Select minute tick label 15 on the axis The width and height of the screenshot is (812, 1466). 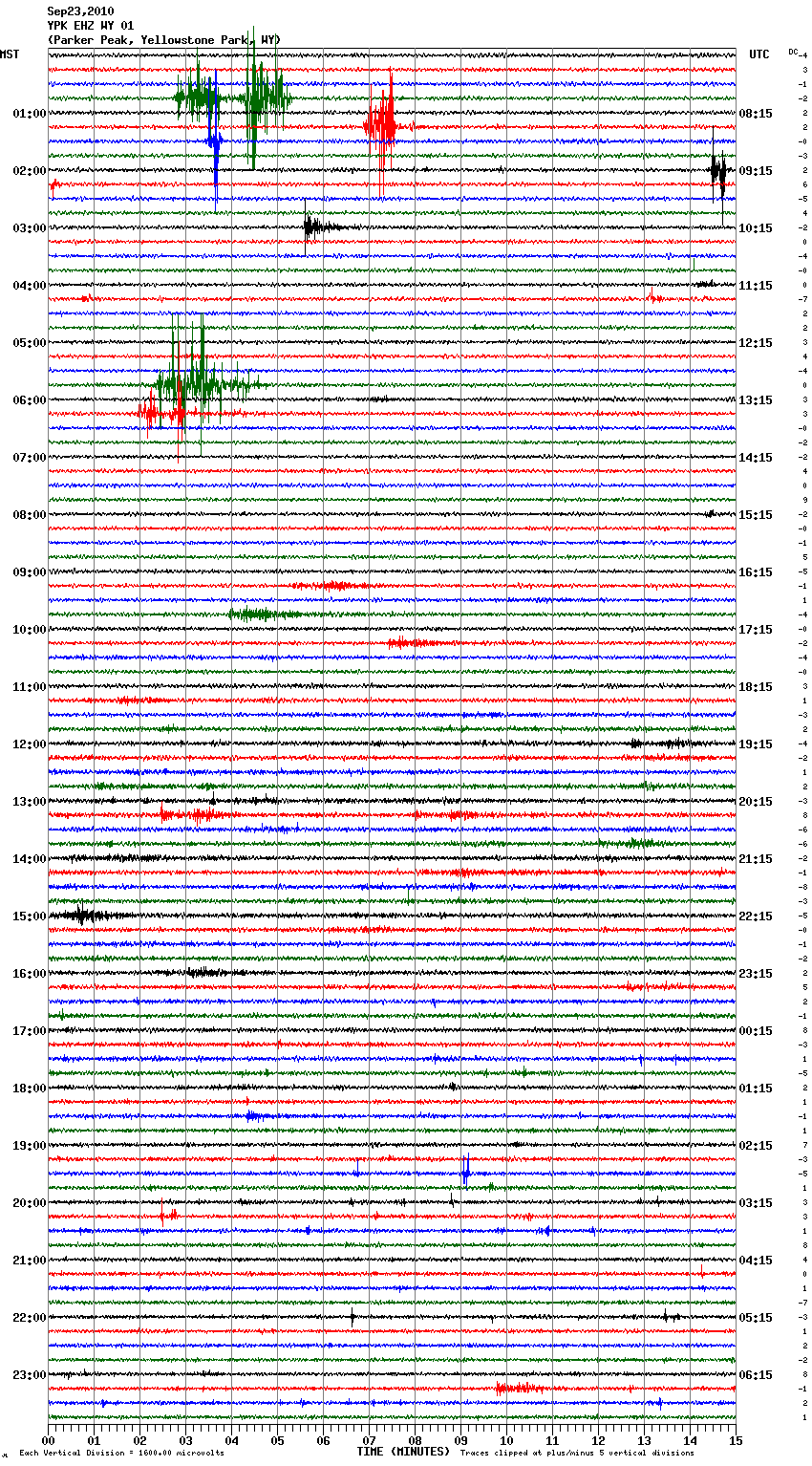736,1440
